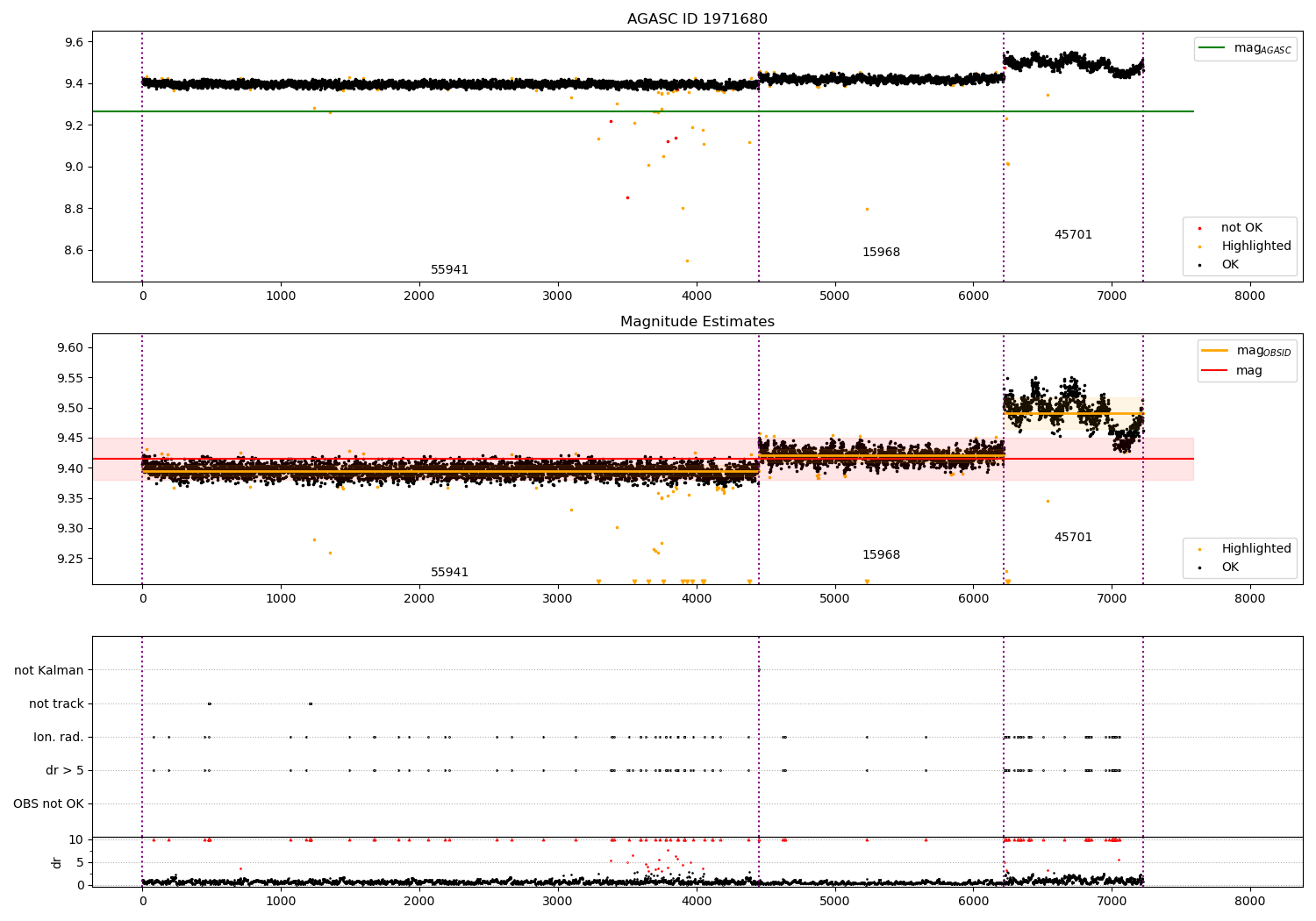Click obsid label 15968 in top panel
Viewport: 1316px width, 921px height.
click(x=881, y=253)
